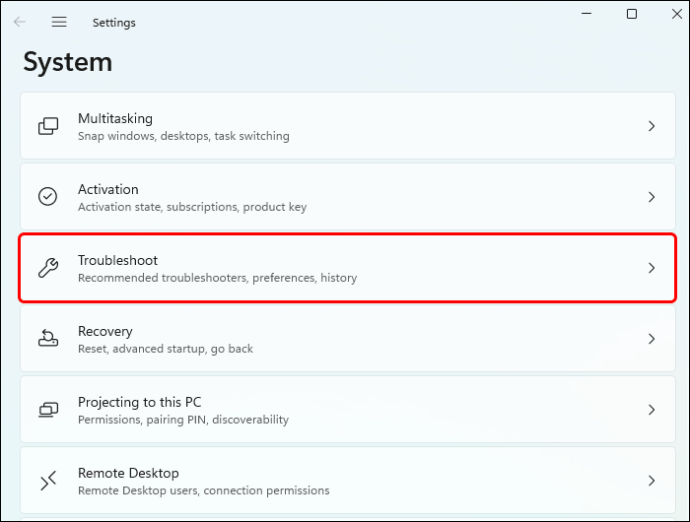The width and height of the screenshot is (690, 522).
Task: Open the hamburger navigation menu
Action: (59, 22)
